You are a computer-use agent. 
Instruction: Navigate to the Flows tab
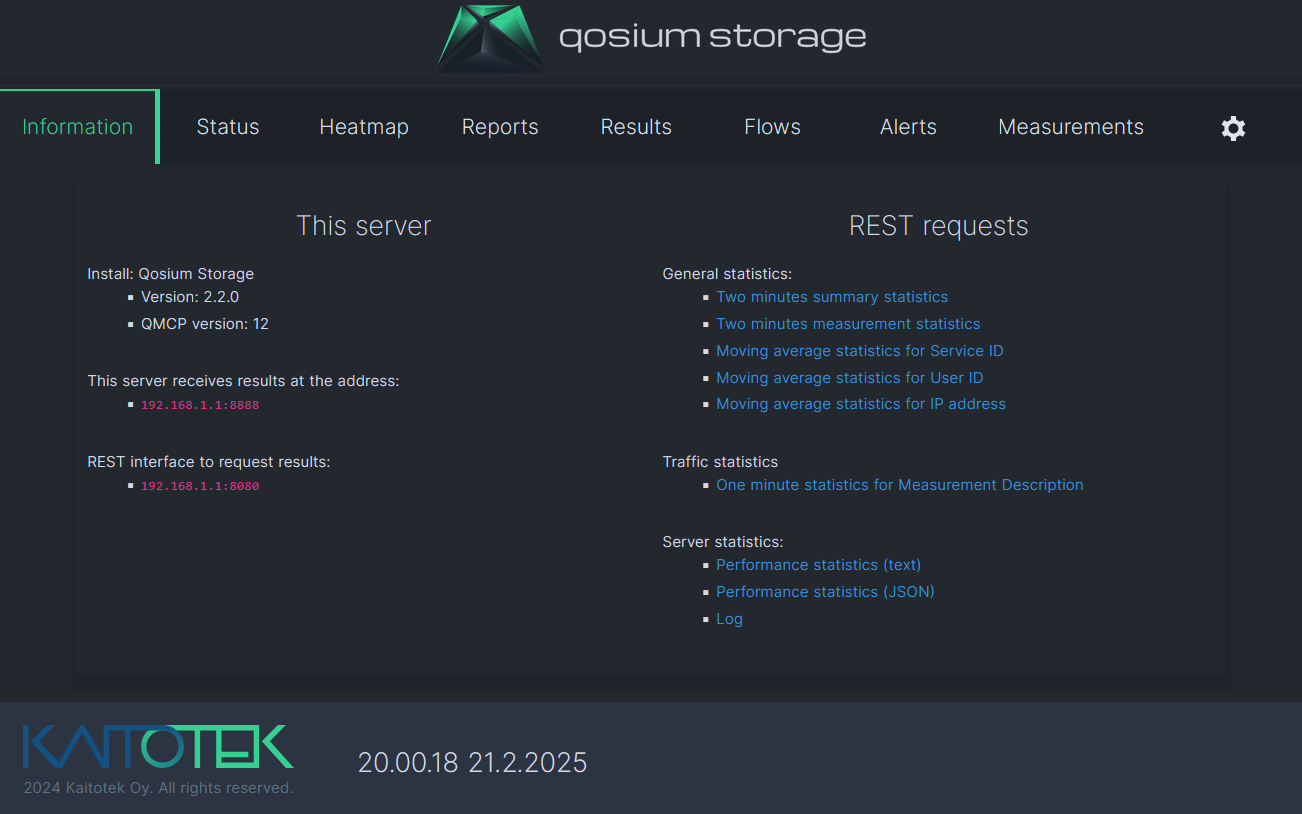[772, 127]
